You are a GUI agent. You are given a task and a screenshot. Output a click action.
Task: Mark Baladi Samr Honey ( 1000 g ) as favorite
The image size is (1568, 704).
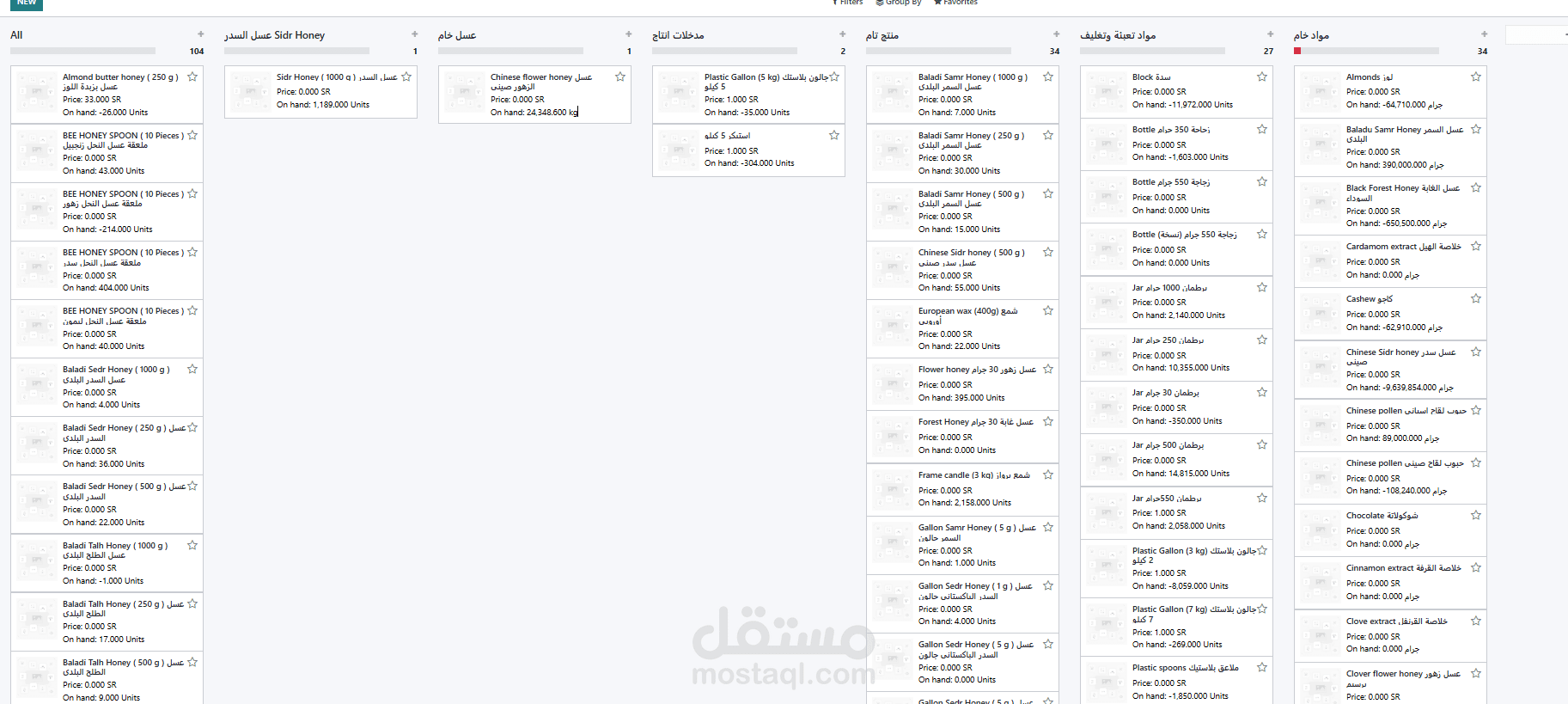[x=1048, y=77]
